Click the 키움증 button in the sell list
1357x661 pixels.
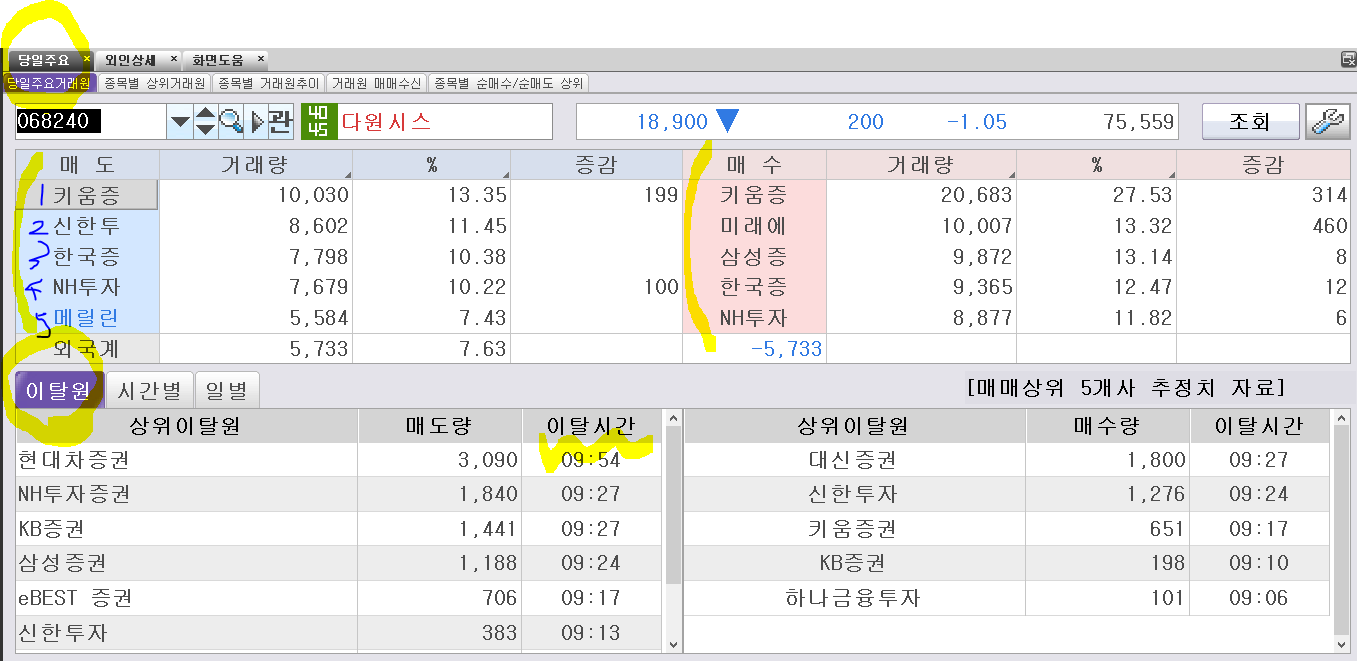[88, 195]
